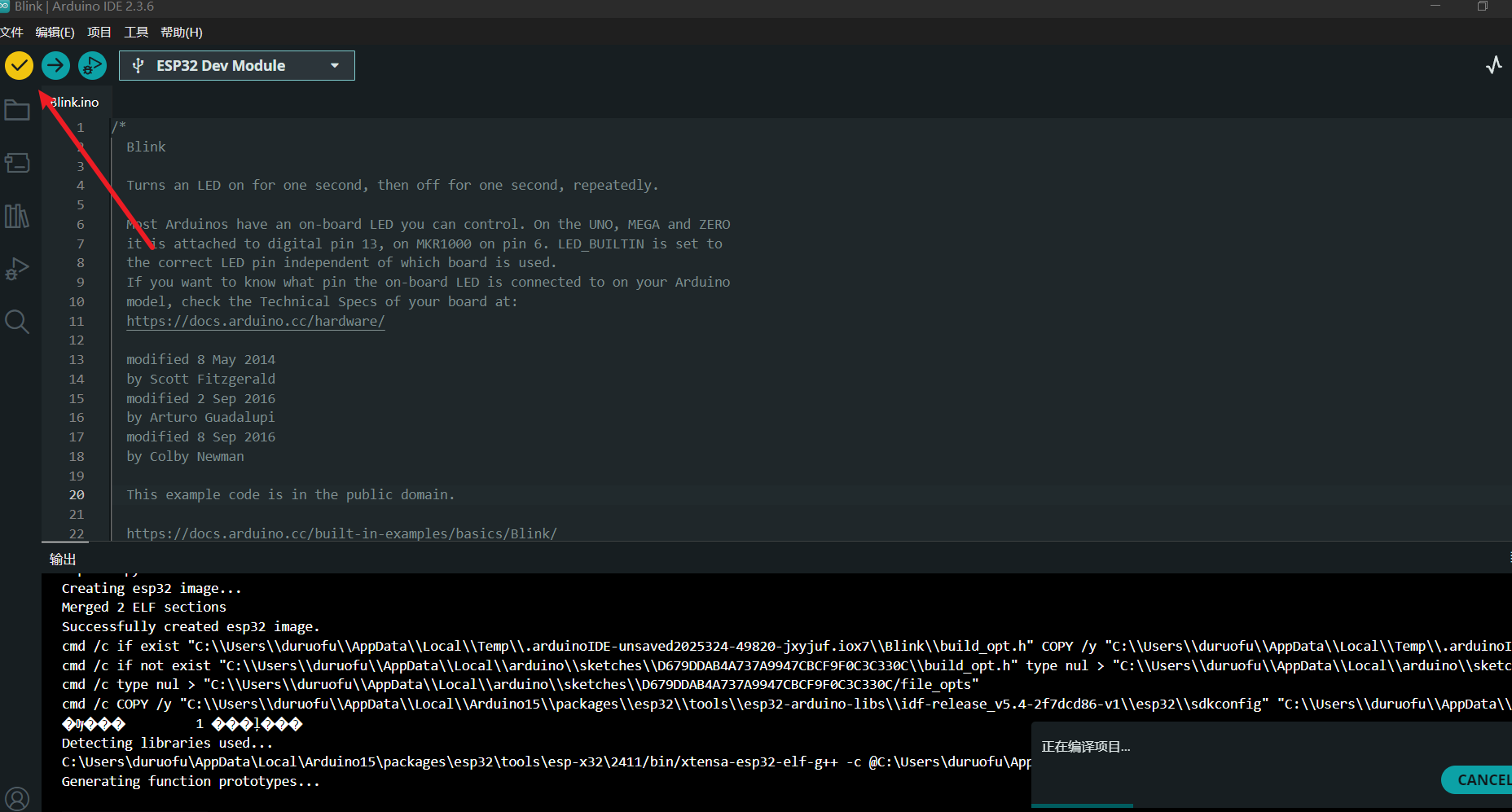Click the Verify checkmark button
1512x812 pixels.
point(19,65)
